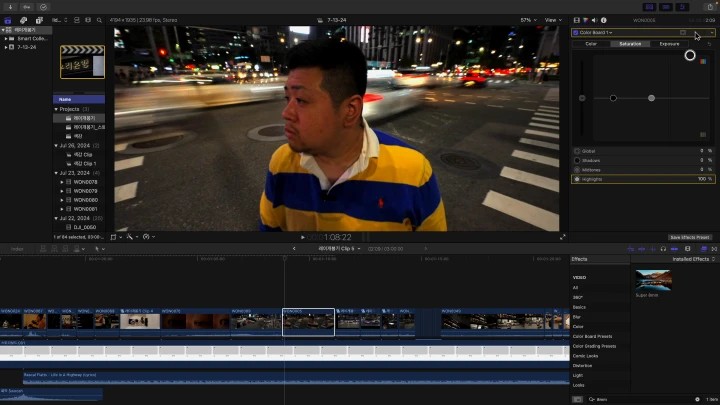
Task: Select the Midtones saturation row
Action: tap(643, 170)
